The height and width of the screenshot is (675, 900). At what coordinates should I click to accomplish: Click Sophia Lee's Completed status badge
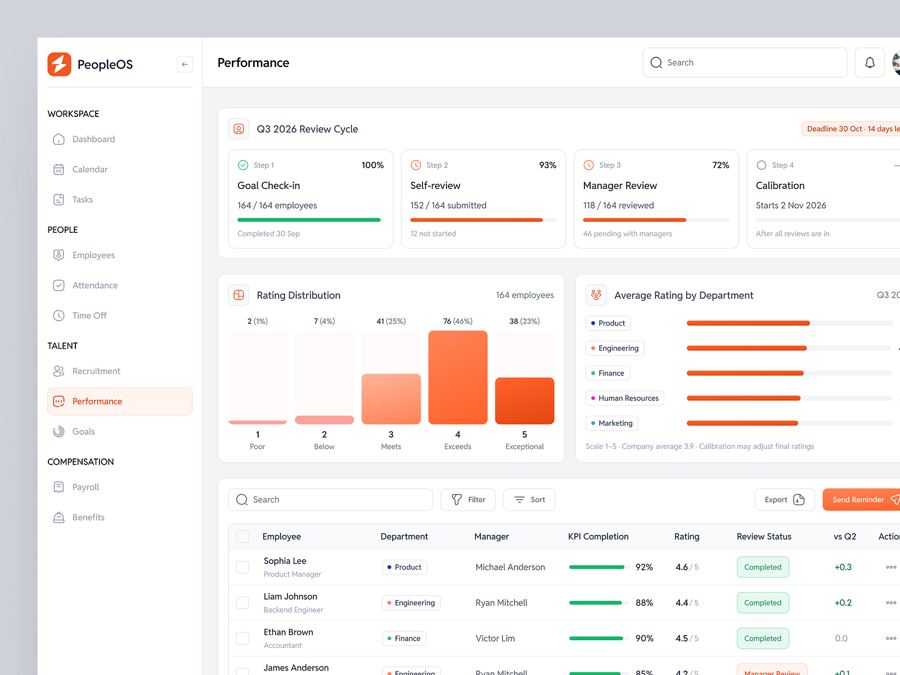763,567
